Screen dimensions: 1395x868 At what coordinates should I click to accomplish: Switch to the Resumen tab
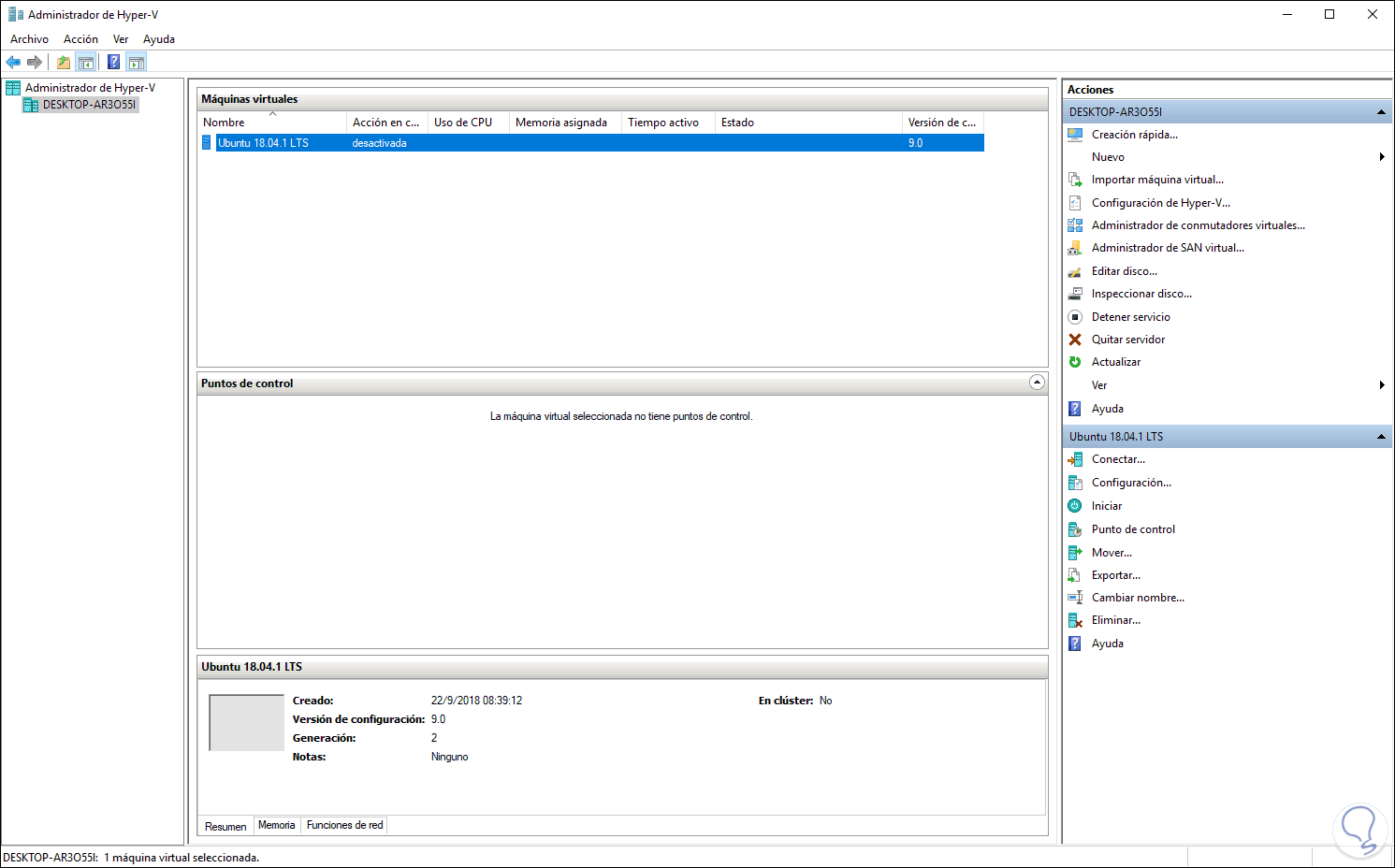pos(225,827)
